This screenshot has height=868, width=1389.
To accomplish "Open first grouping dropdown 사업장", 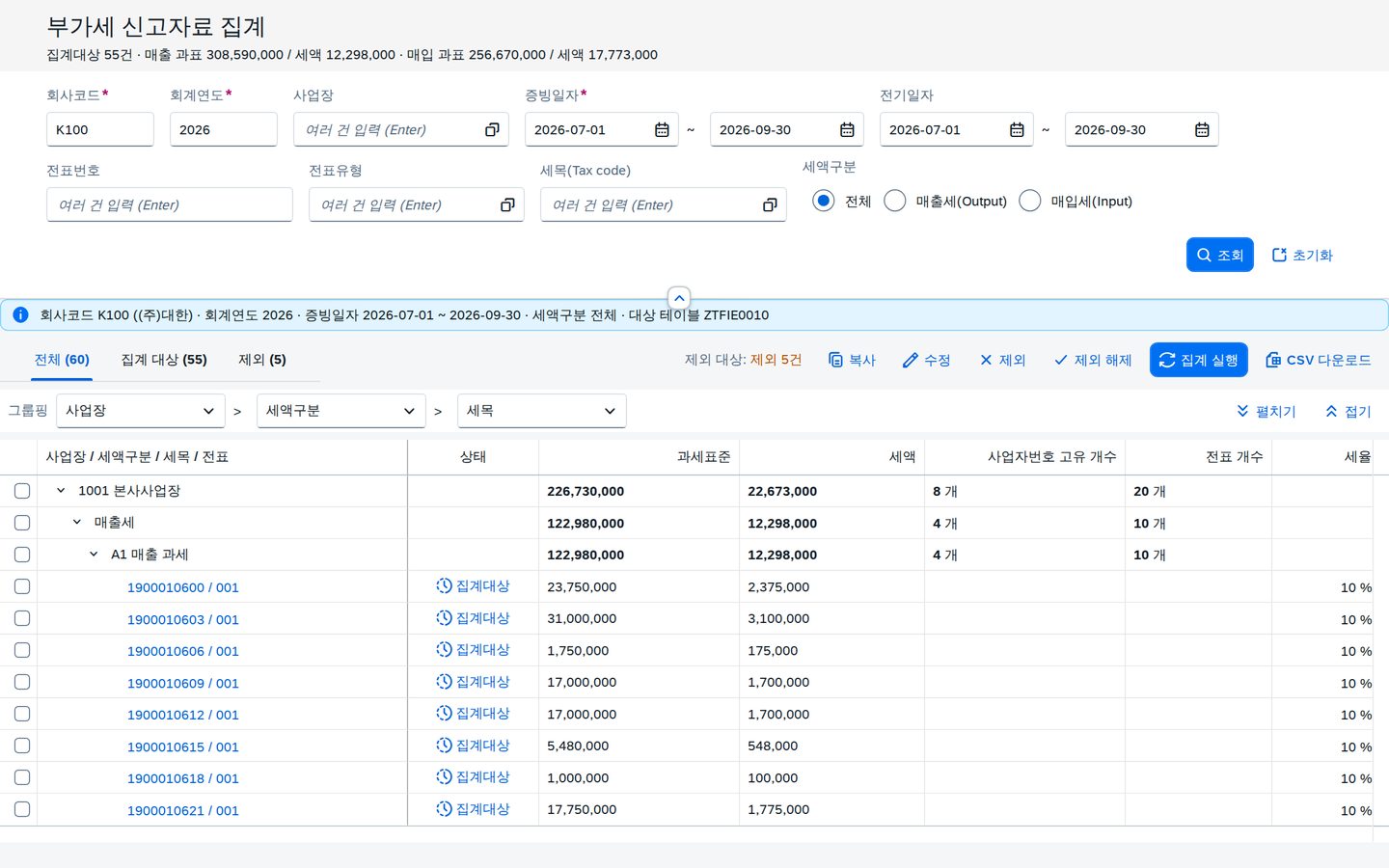I will (x=141, y=411).
